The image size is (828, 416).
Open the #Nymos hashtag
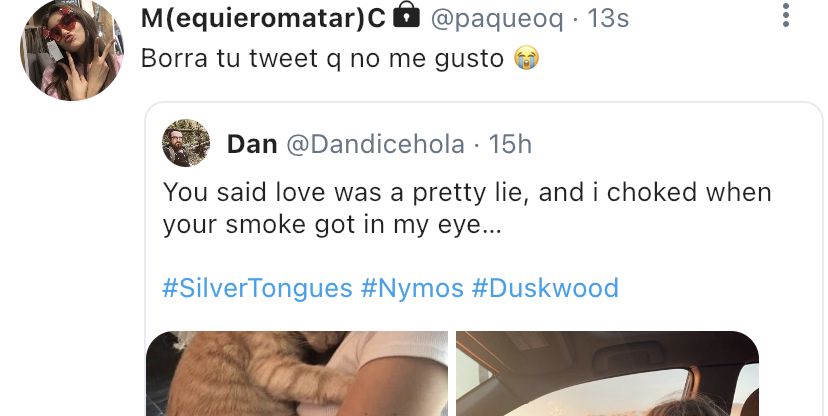(412, 288)
